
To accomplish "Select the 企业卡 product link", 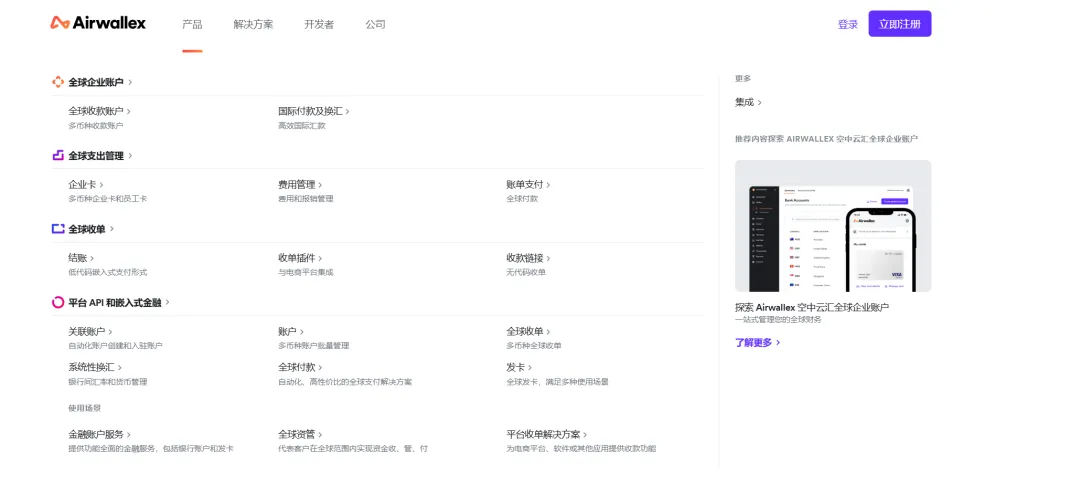I will (x=85, y=184).
